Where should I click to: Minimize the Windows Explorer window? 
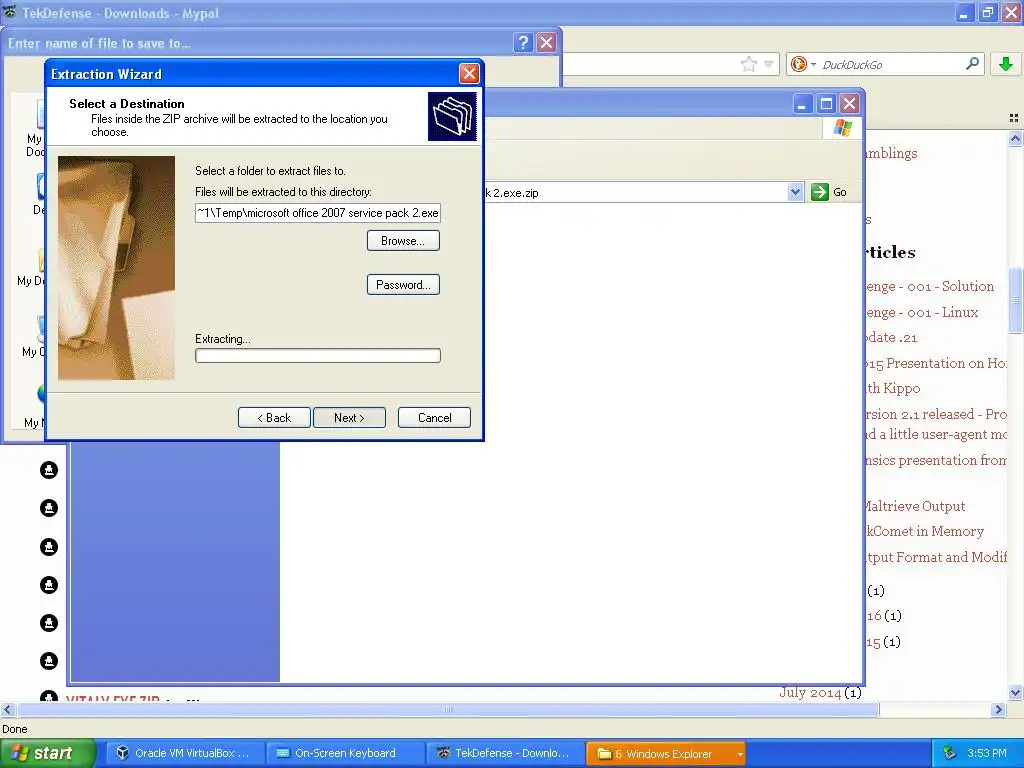[803, 104]
